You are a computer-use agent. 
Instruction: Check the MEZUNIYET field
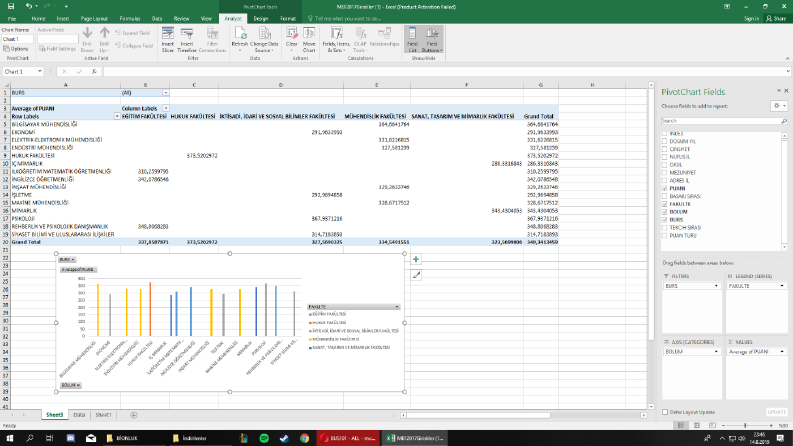click(665, 172)
